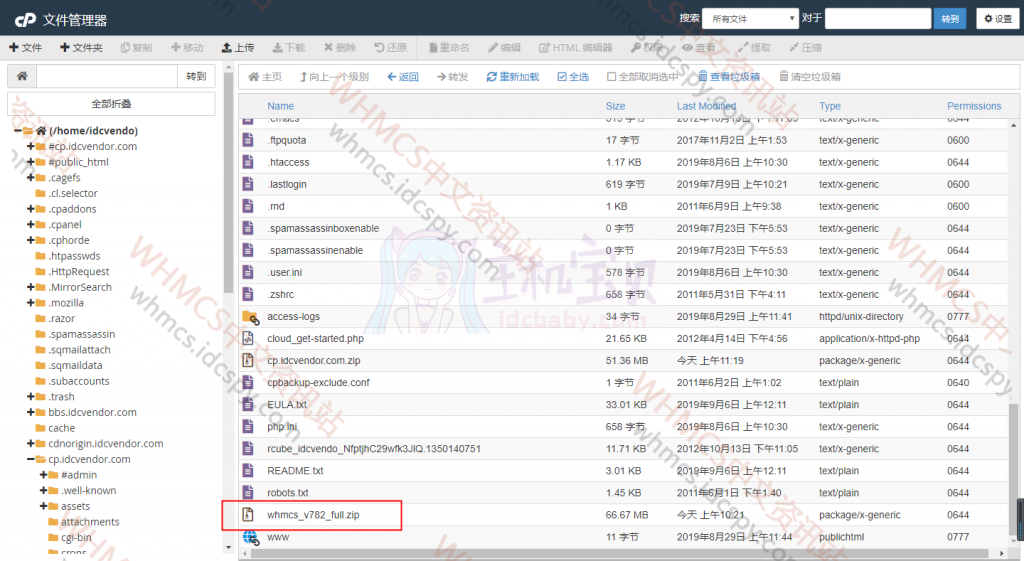1024x561 pixels.
Task: Click the access-logs folder icon
Action: (249, 317)
